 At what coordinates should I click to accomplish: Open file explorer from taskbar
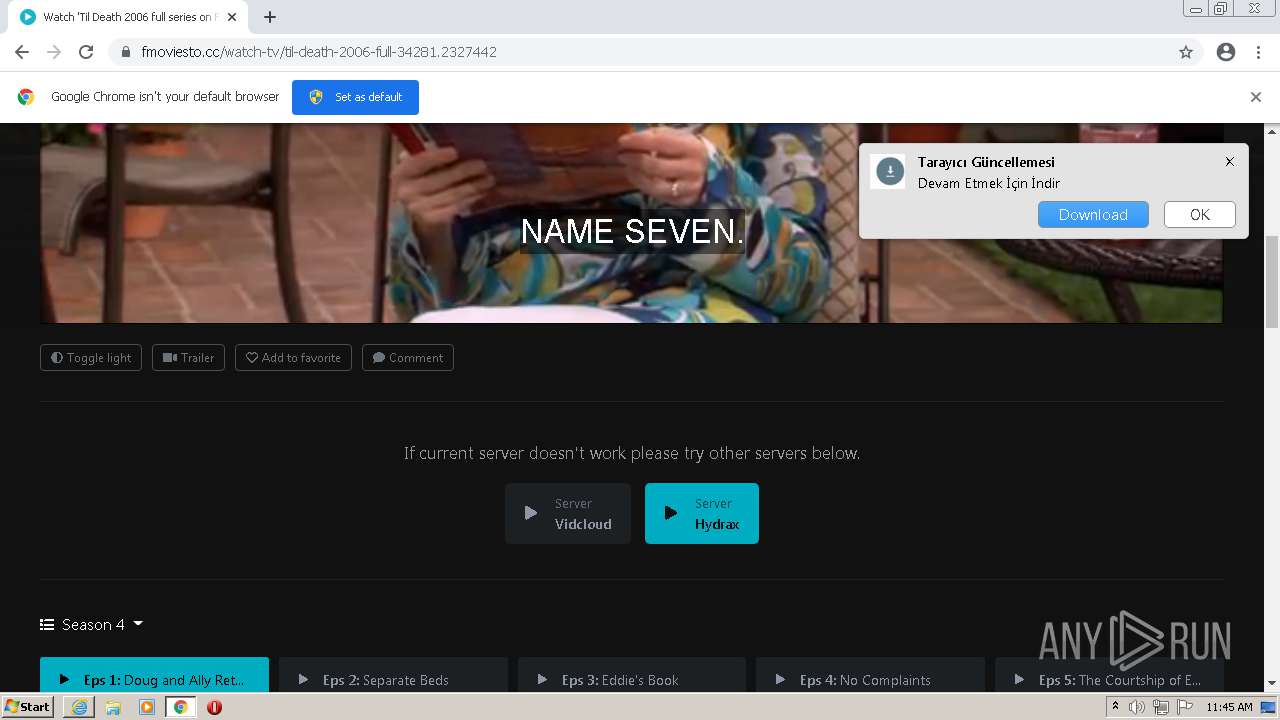[113, 707]
